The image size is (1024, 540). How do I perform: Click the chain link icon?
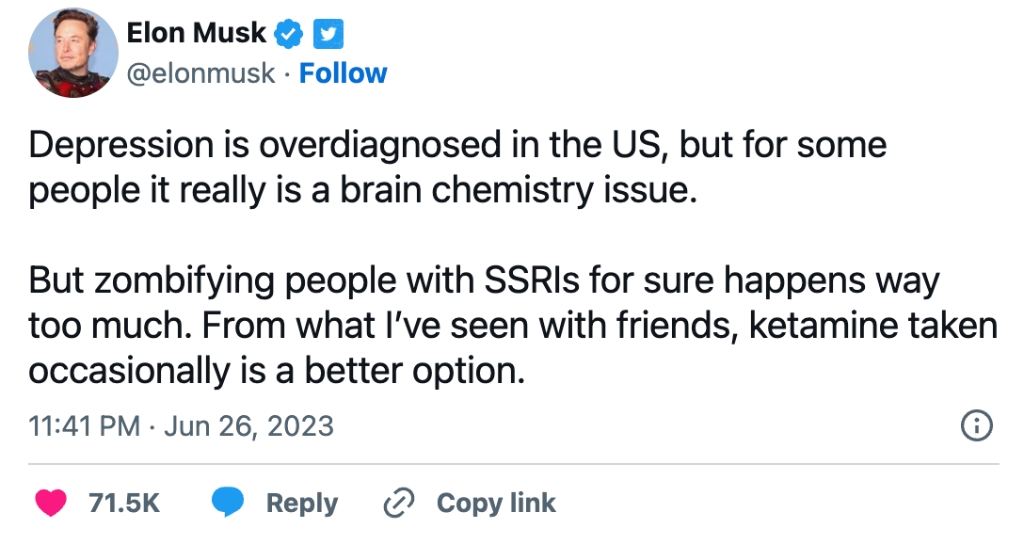399,503
